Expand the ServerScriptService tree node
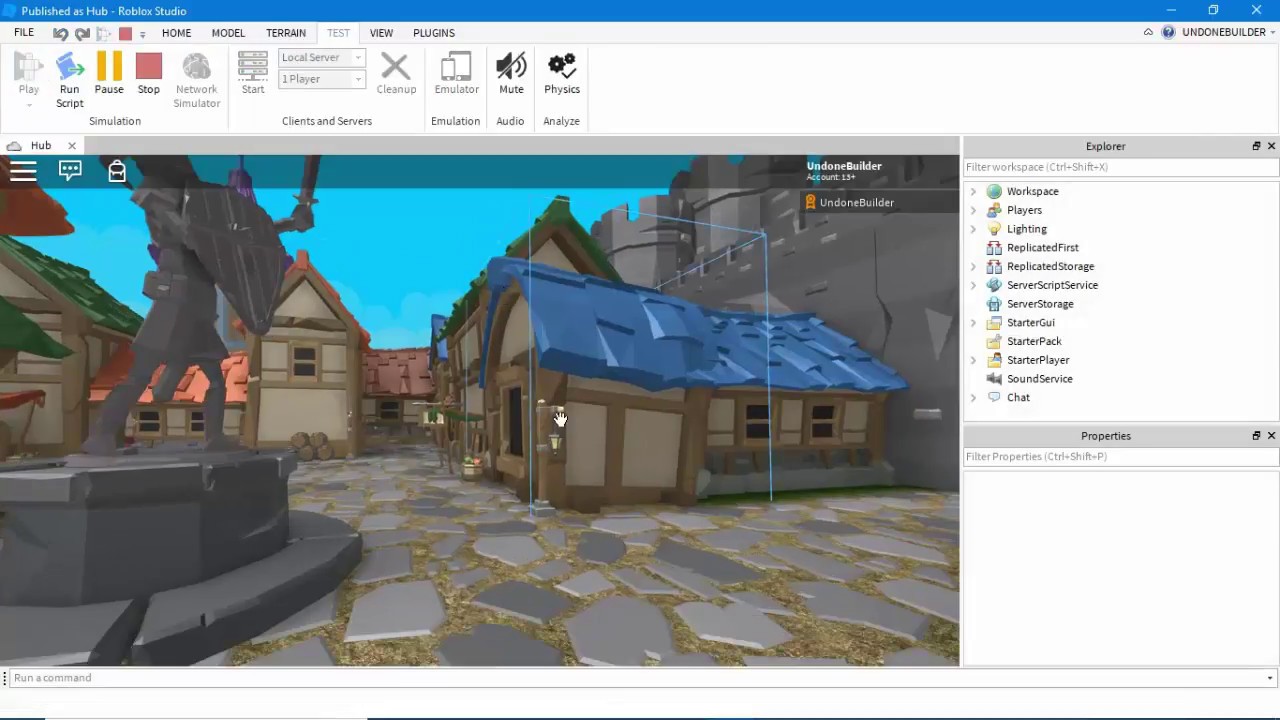The width and height of the screenshot is (1280, 720). [x=973, y=285]
